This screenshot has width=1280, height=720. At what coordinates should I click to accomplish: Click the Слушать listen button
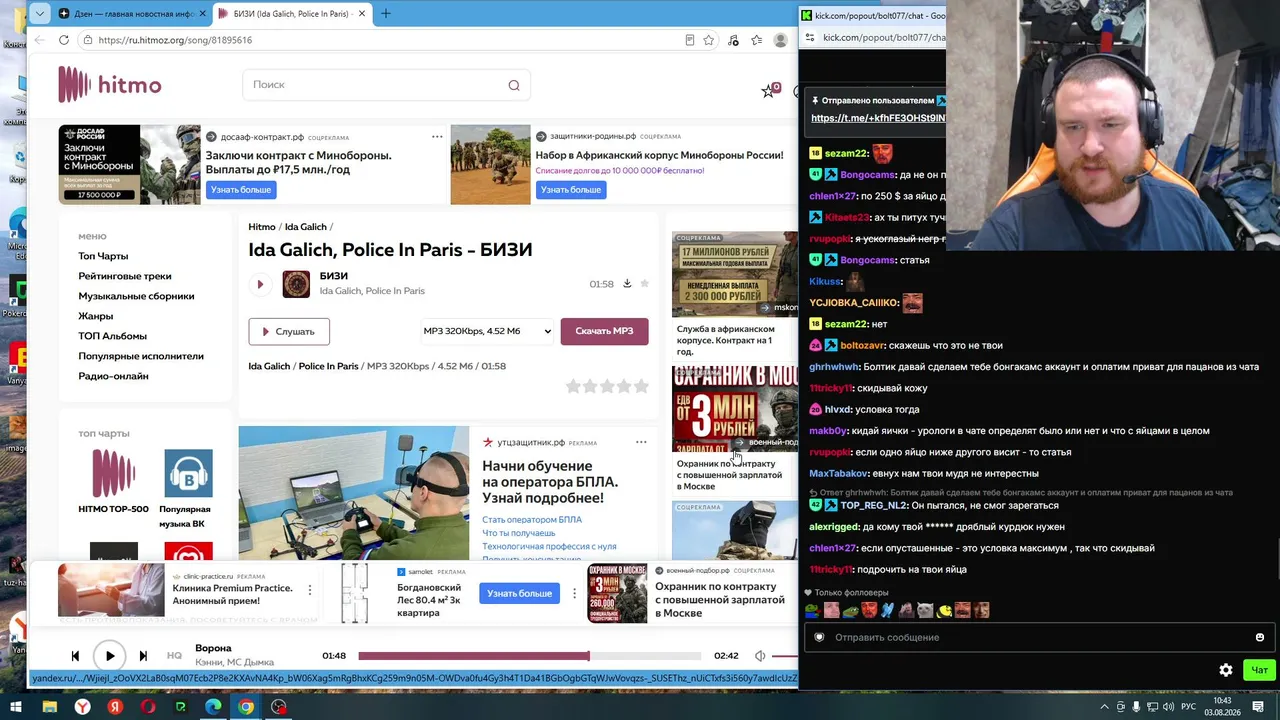point(289,331)
